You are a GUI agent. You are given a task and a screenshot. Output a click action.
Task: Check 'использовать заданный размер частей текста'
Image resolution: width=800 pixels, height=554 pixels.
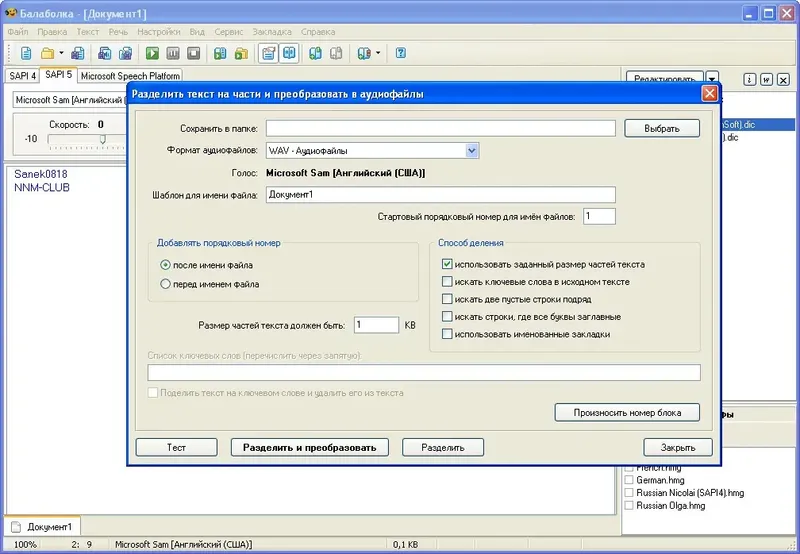(447, 264)
